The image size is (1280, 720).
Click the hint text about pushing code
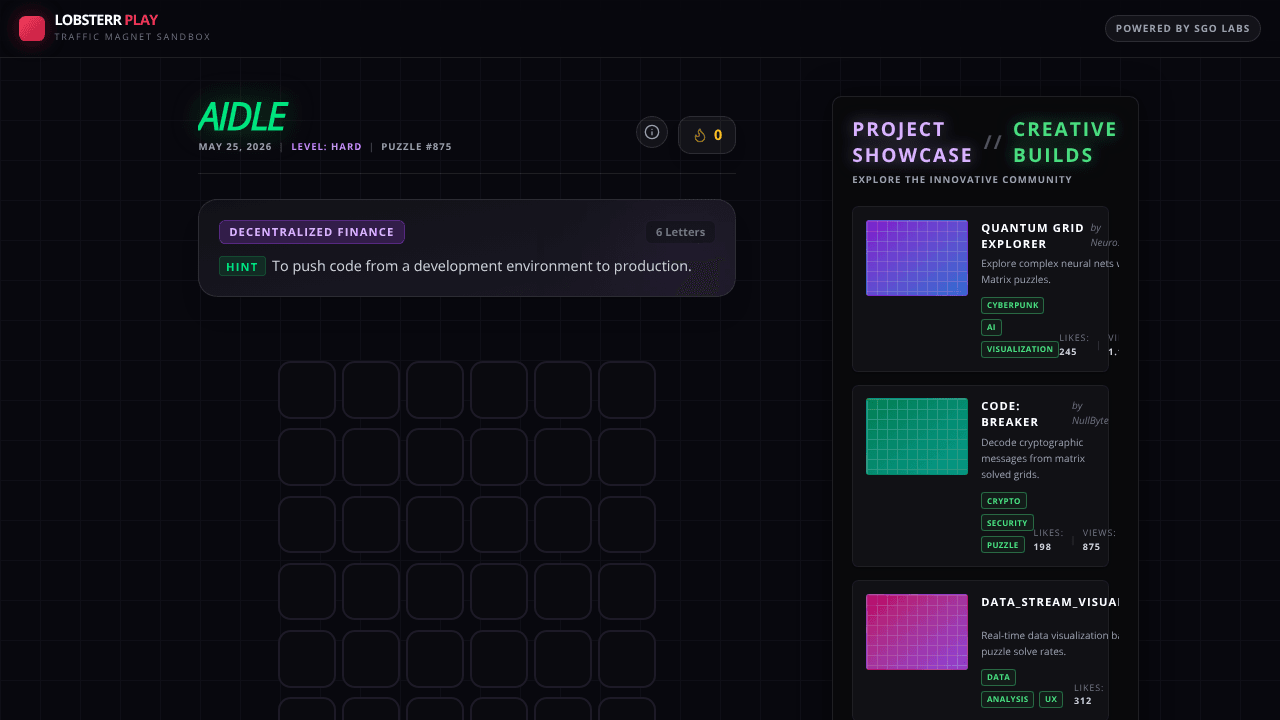[x=482, y=266]
